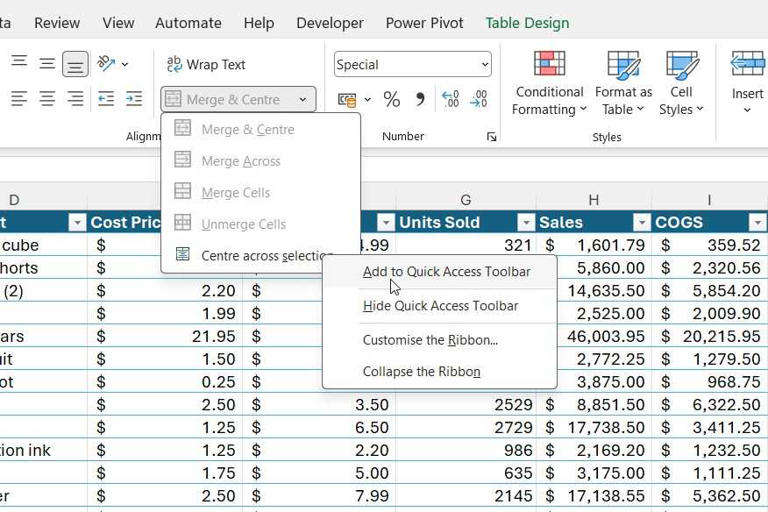
Task: Open the text orientation options
Action: (x=106, y=64)
